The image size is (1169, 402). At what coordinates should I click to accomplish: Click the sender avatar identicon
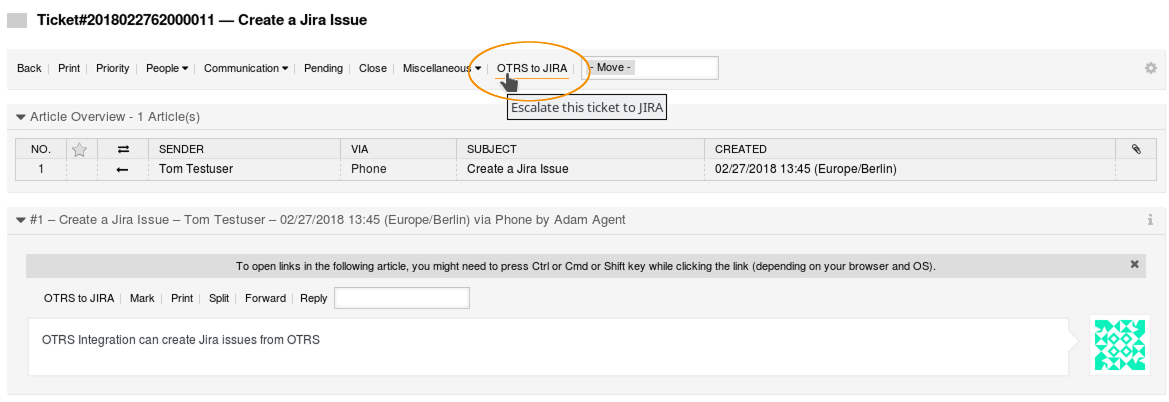tap(1119, 345)
